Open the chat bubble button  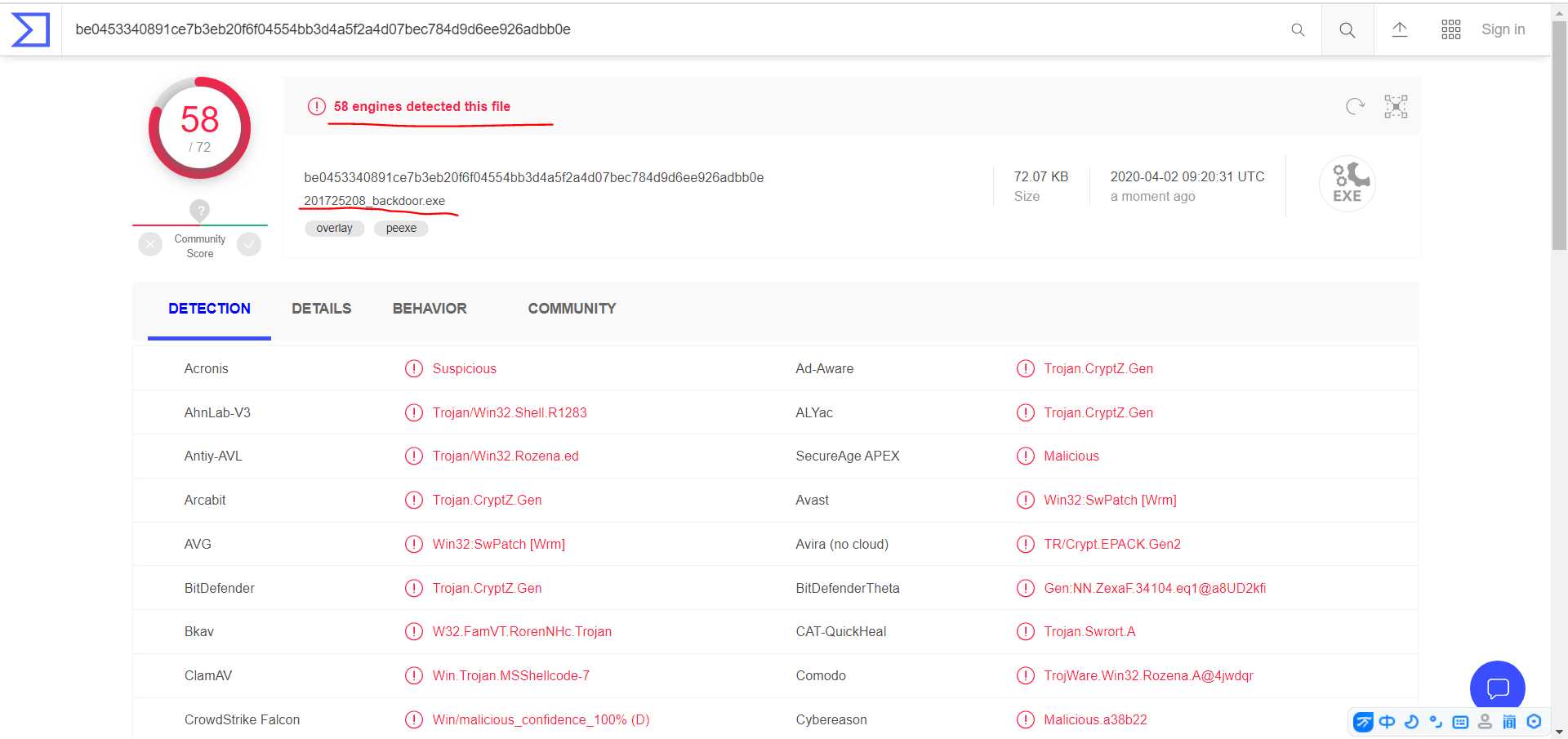click(1498, 688)
